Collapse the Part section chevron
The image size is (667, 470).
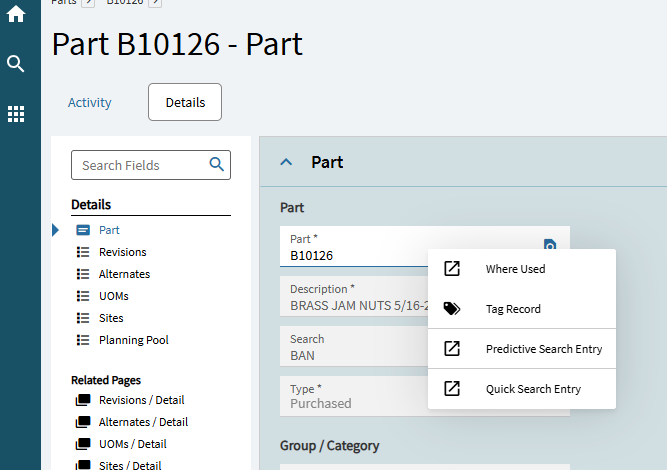[x=287, y=162]
